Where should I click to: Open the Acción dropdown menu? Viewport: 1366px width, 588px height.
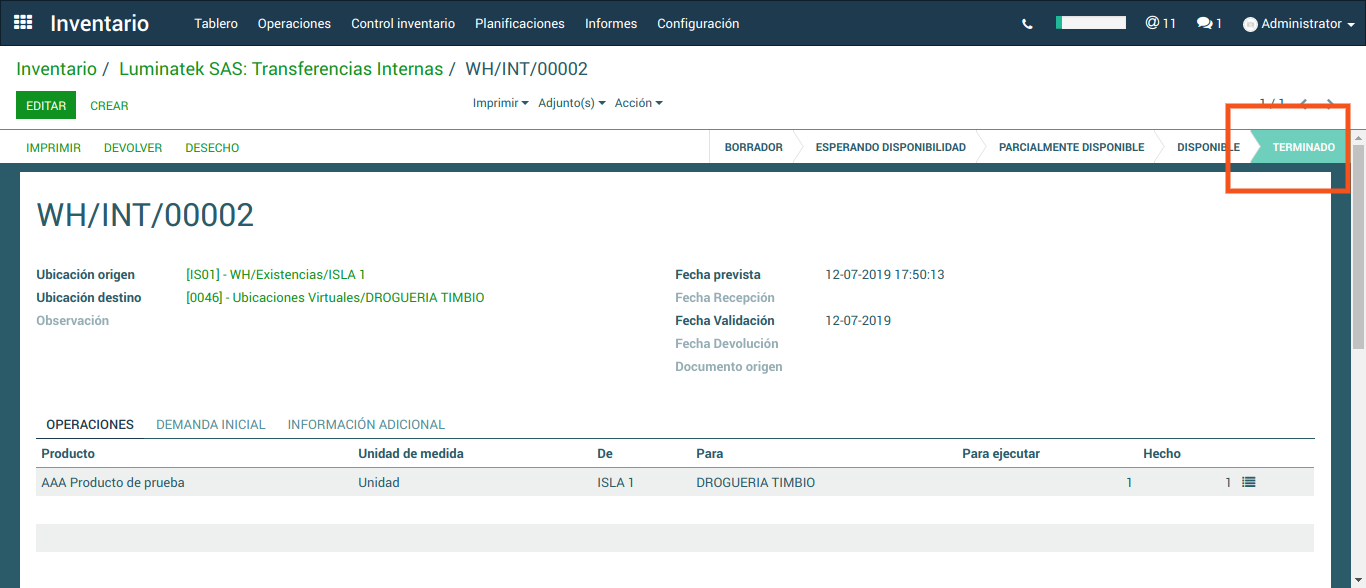click(638, 103)
